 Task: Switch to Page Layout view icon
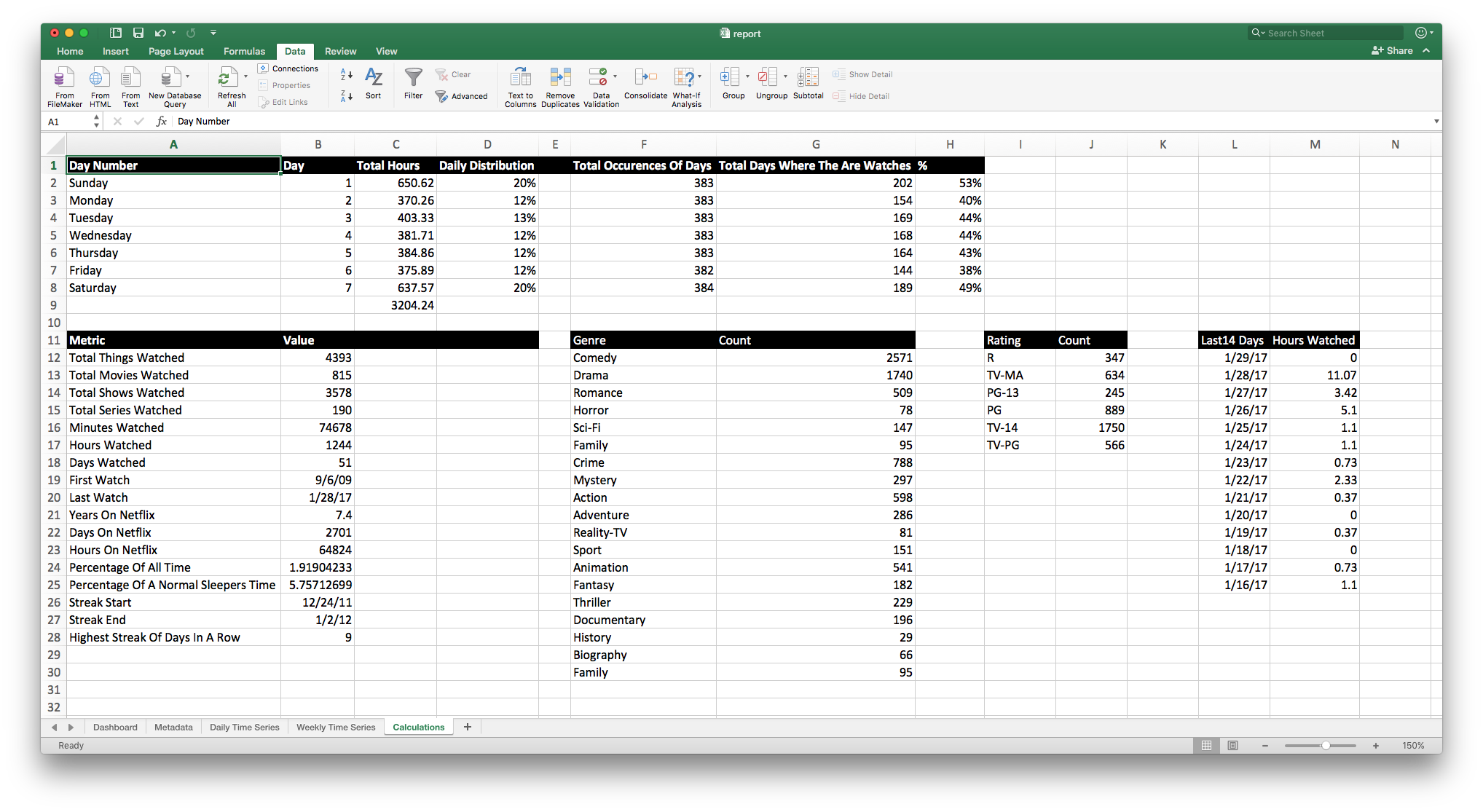point(1232,745)
